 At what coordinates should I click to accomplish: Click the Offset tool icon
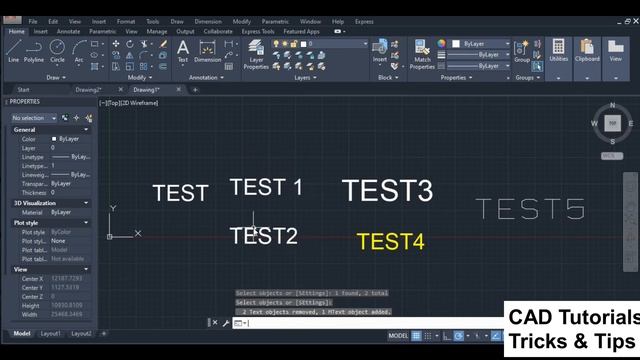click(163, 66)
